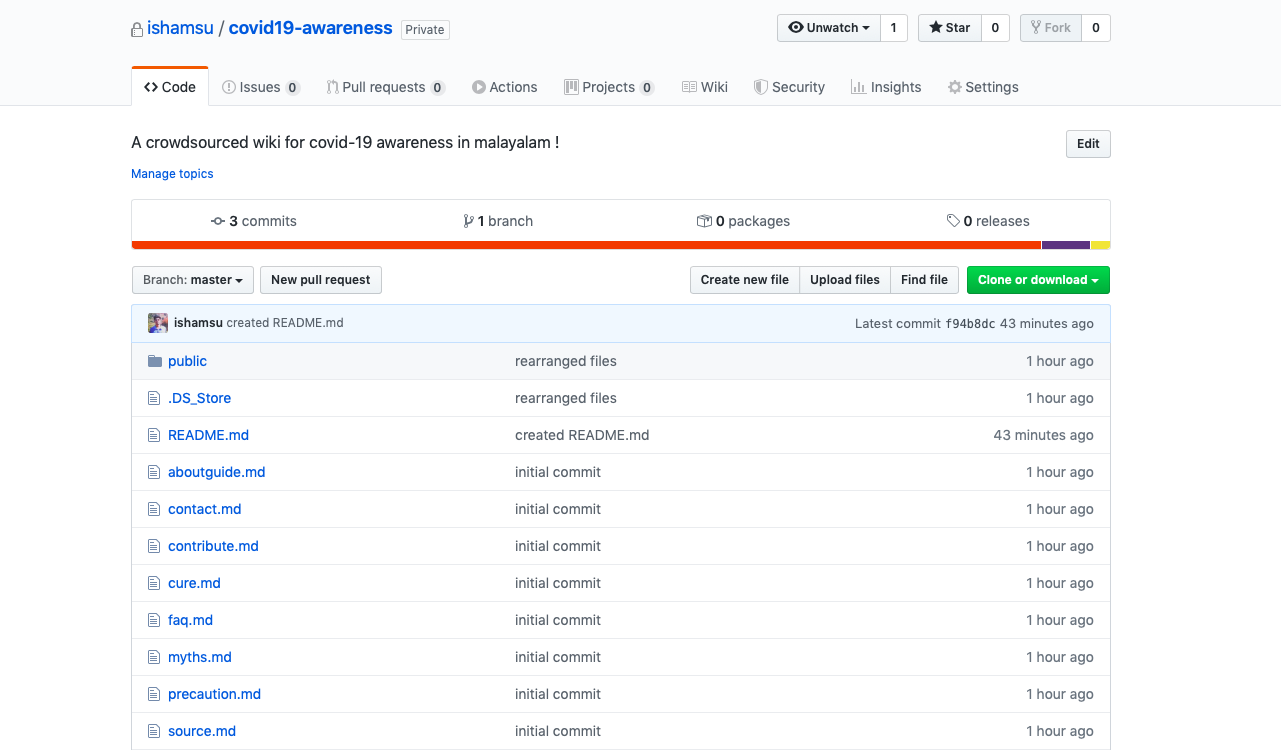Click purple segment of language bar

point(1066,245)
